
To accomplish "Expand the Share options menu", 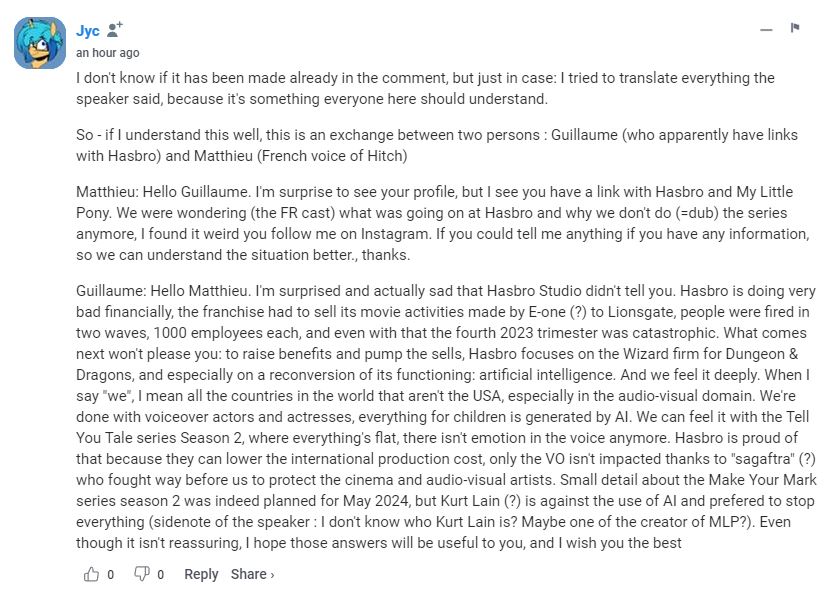I will (x=252, y=574).
